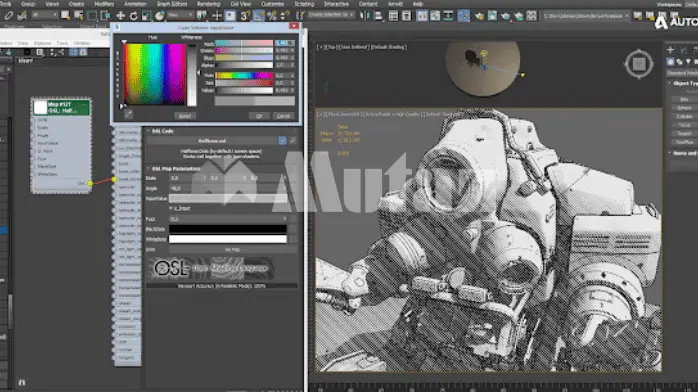Toggle Keyboard Shortcut Override

tap(230, 16)
